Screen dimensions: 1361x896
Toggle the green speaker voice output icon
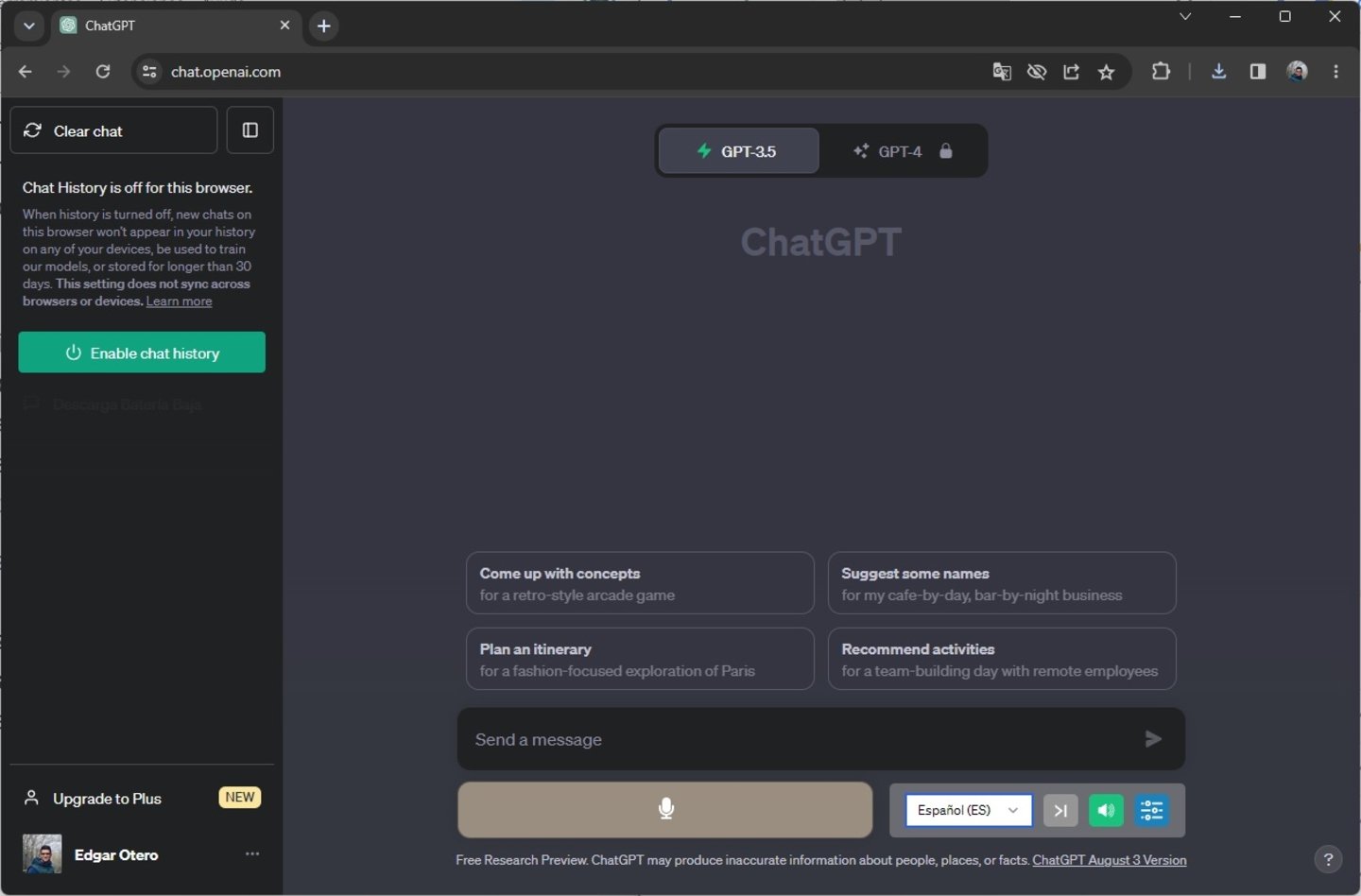[x=1106, y=810]
